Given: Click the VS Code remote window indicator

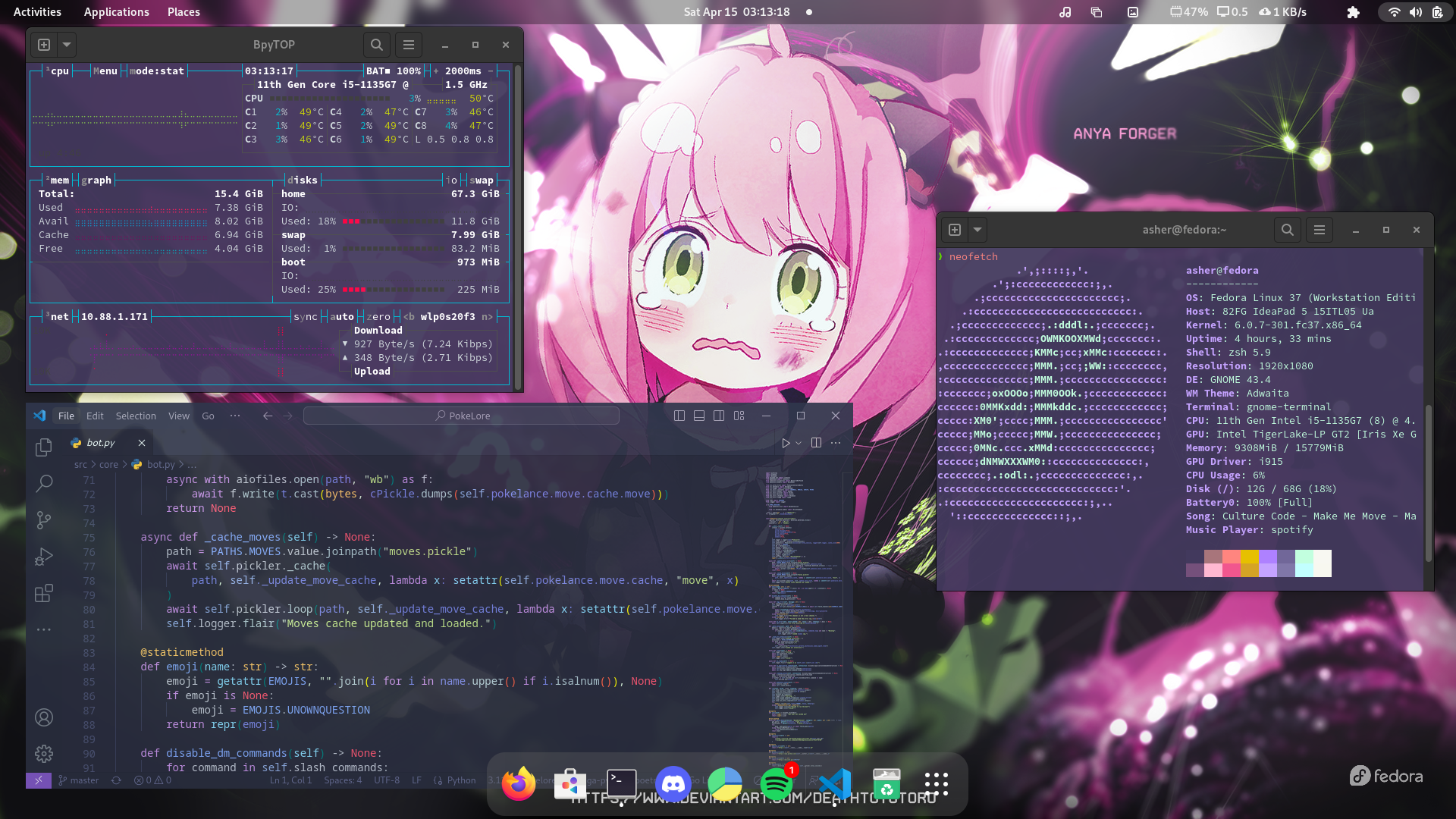Looking at the screenshot, I should (39, 780).
